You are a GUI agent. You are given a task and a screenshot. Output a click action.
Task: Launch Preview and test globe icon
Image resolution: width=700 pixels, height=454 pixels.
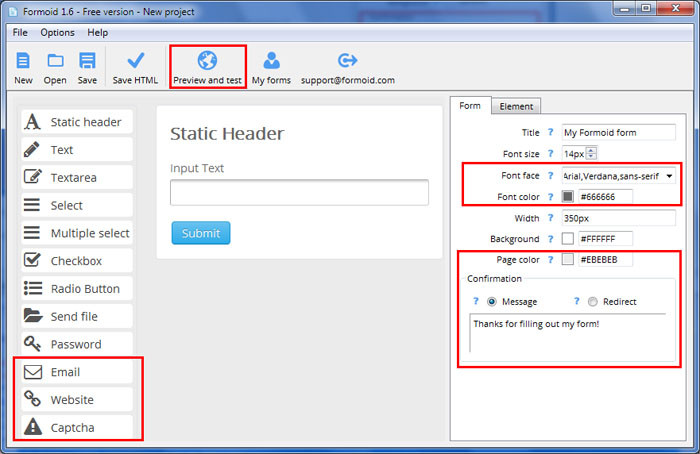208,60
